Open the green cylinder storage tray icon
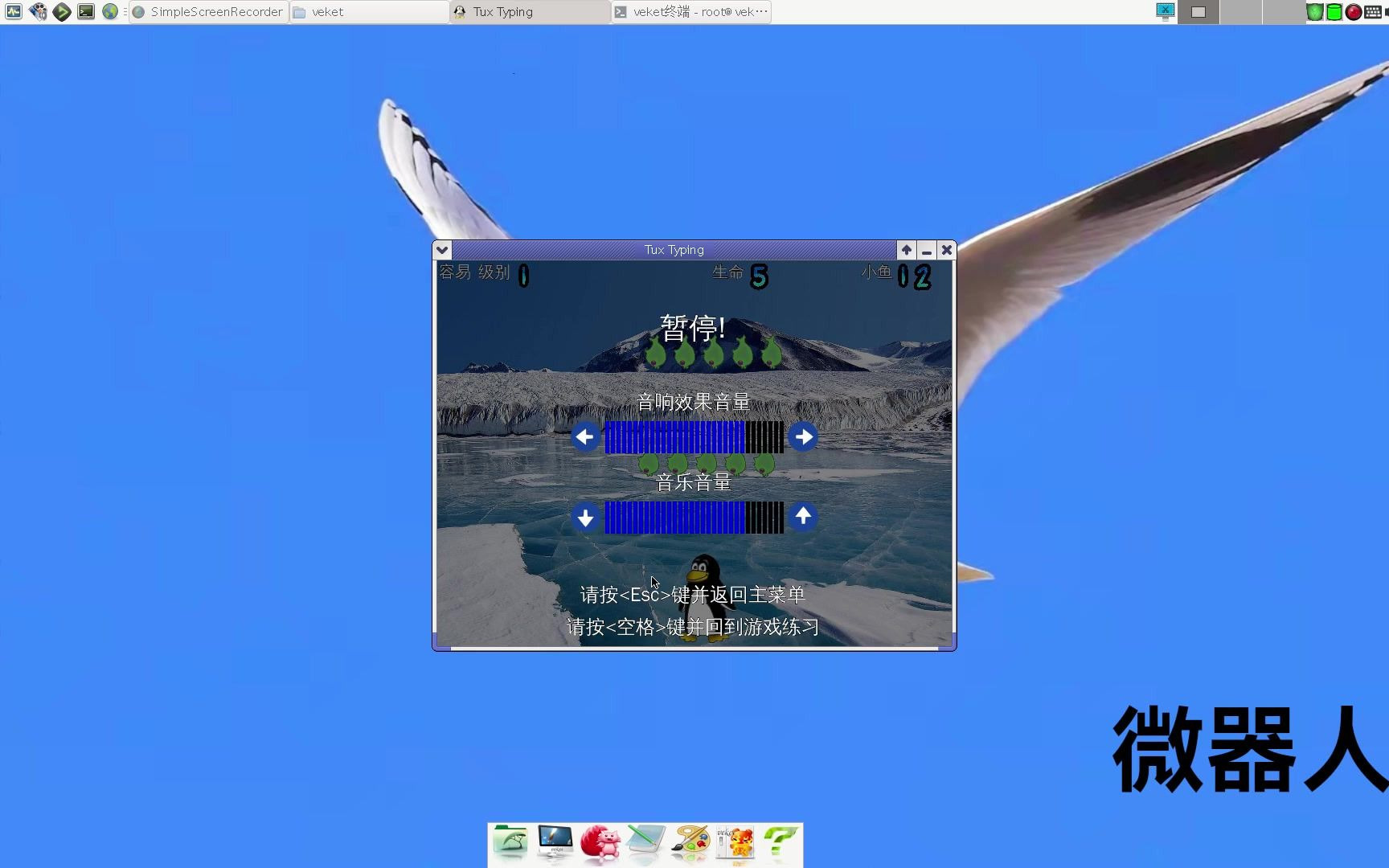 click(x=1334, y=12)
